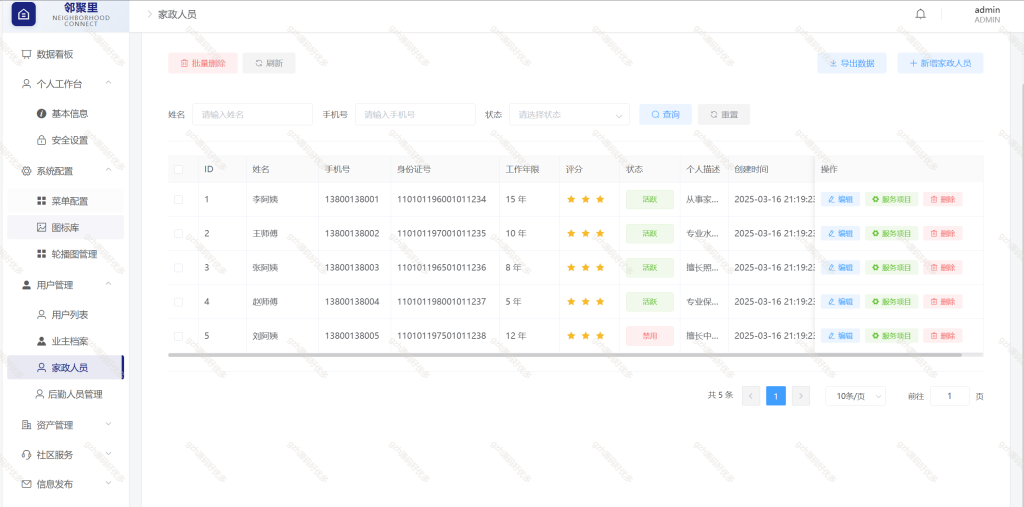Open the admin user menu
Screen dimensions: 1024x507
point(987,14)
